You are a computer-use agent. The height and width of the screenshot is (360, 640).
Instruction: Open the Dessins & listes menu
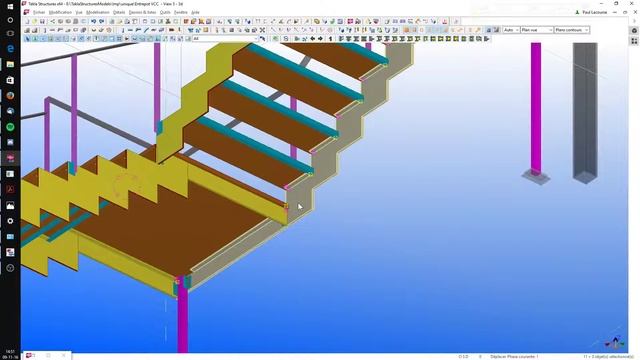(142, 12)
